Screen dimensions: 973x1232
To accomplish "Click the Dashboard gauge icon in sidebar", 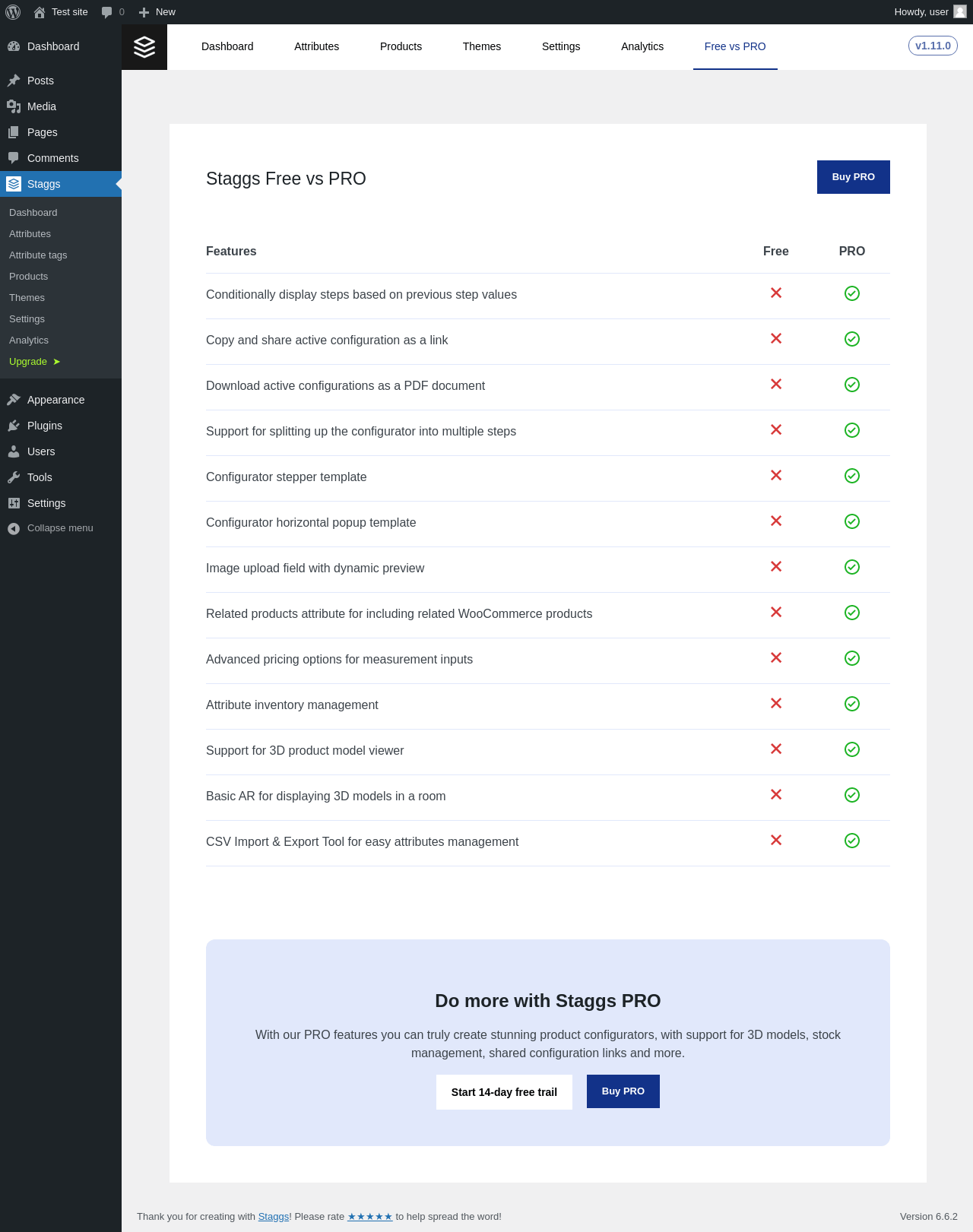I will click(x=14, y=46).
